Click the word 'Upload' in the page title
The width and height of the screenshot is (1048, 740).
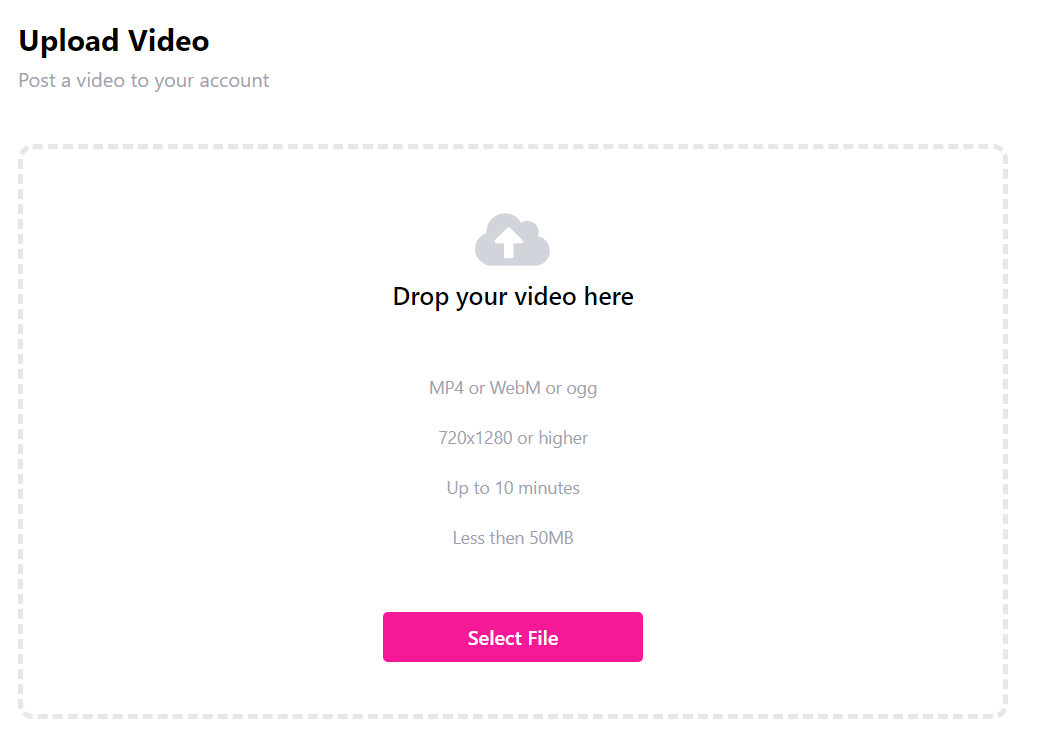(x=69, y=43)
